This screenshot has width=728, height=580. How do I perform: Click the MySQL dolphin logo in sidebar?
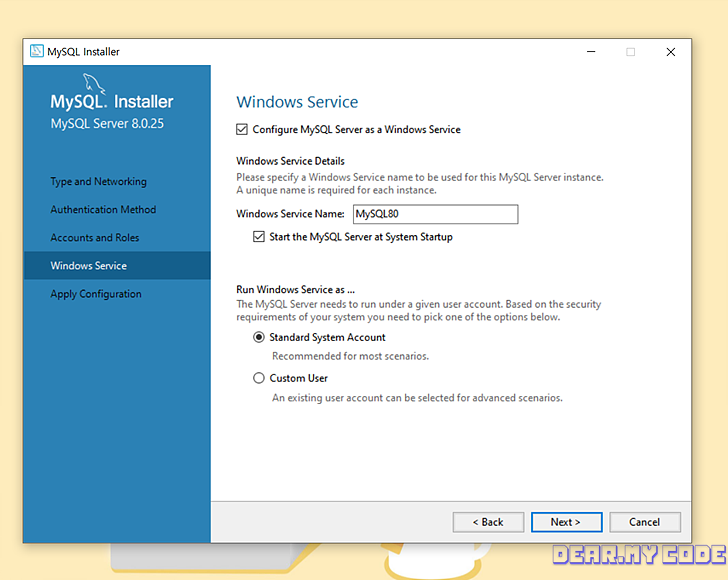[x=94, y=84]
